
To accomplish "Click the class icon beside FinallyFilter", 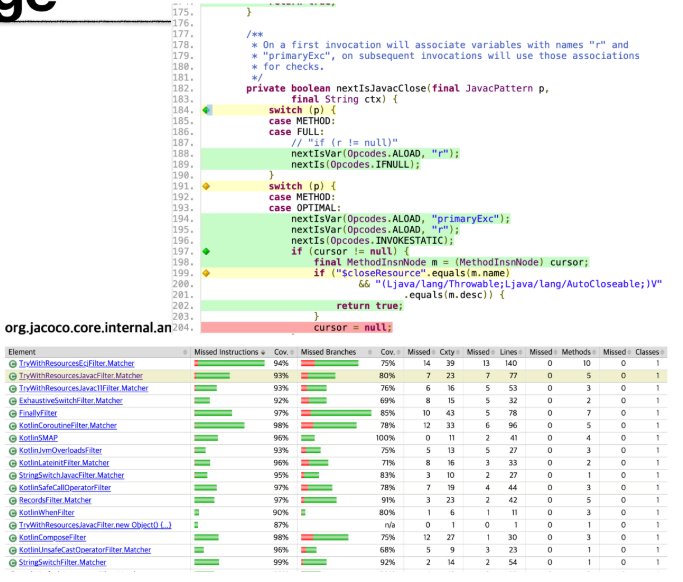I will [13, 413].
